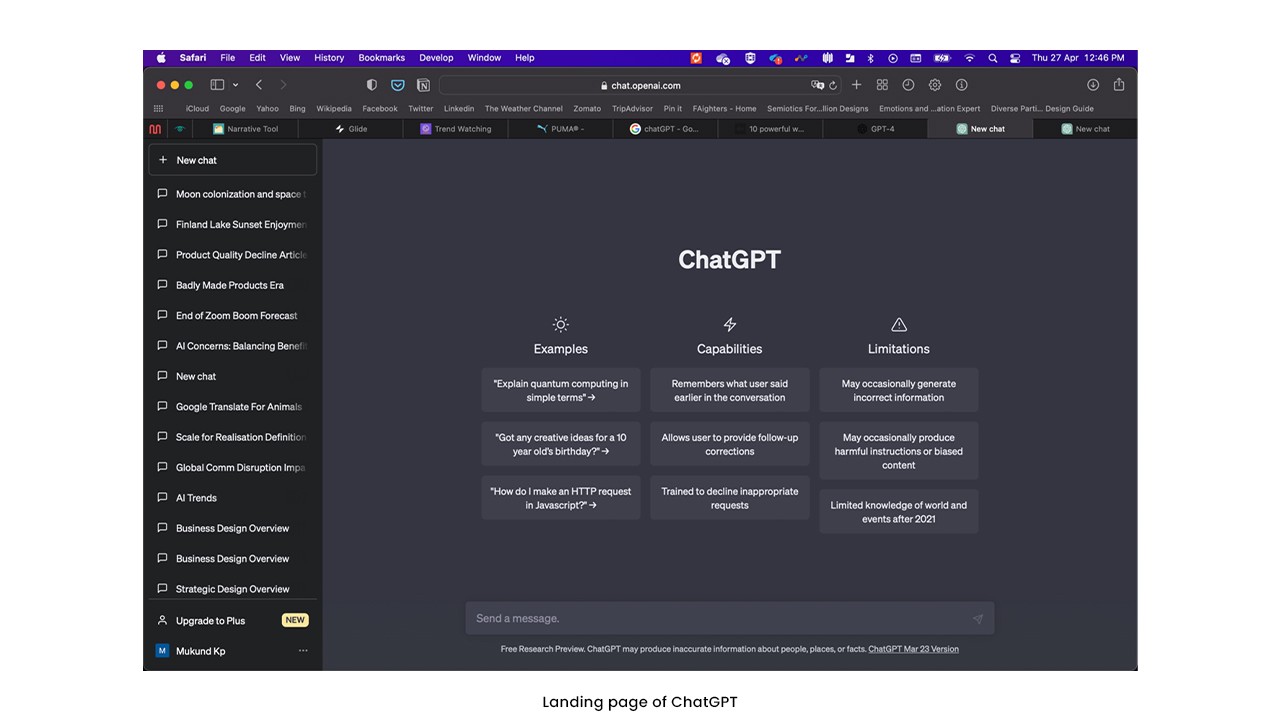
Task: Click the plus icon in New chat button
Action: tap(163, 160)
